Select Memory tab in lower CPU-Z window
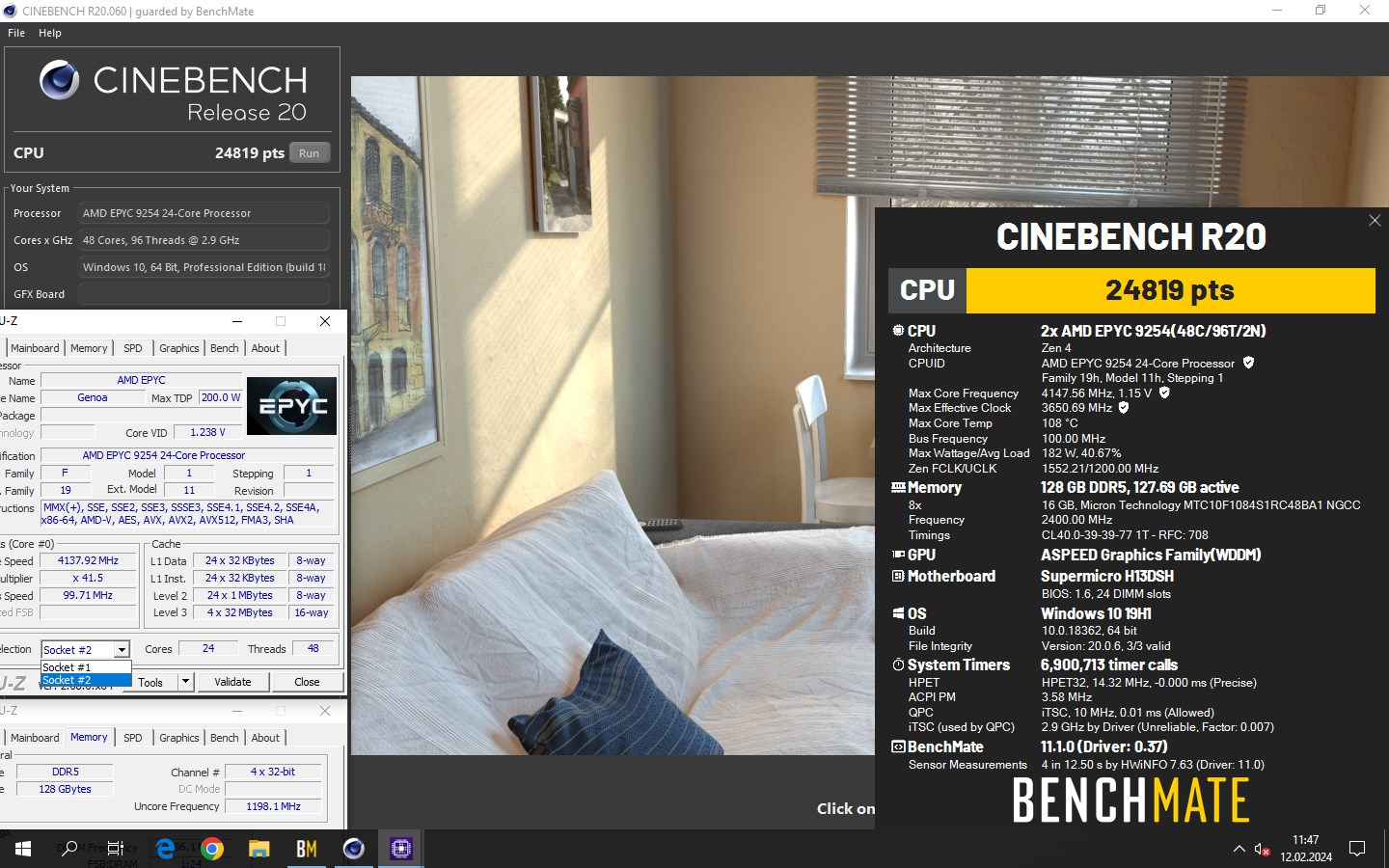Image resolution: width=1389 pixels, height=868 pixels. (89, 737)
